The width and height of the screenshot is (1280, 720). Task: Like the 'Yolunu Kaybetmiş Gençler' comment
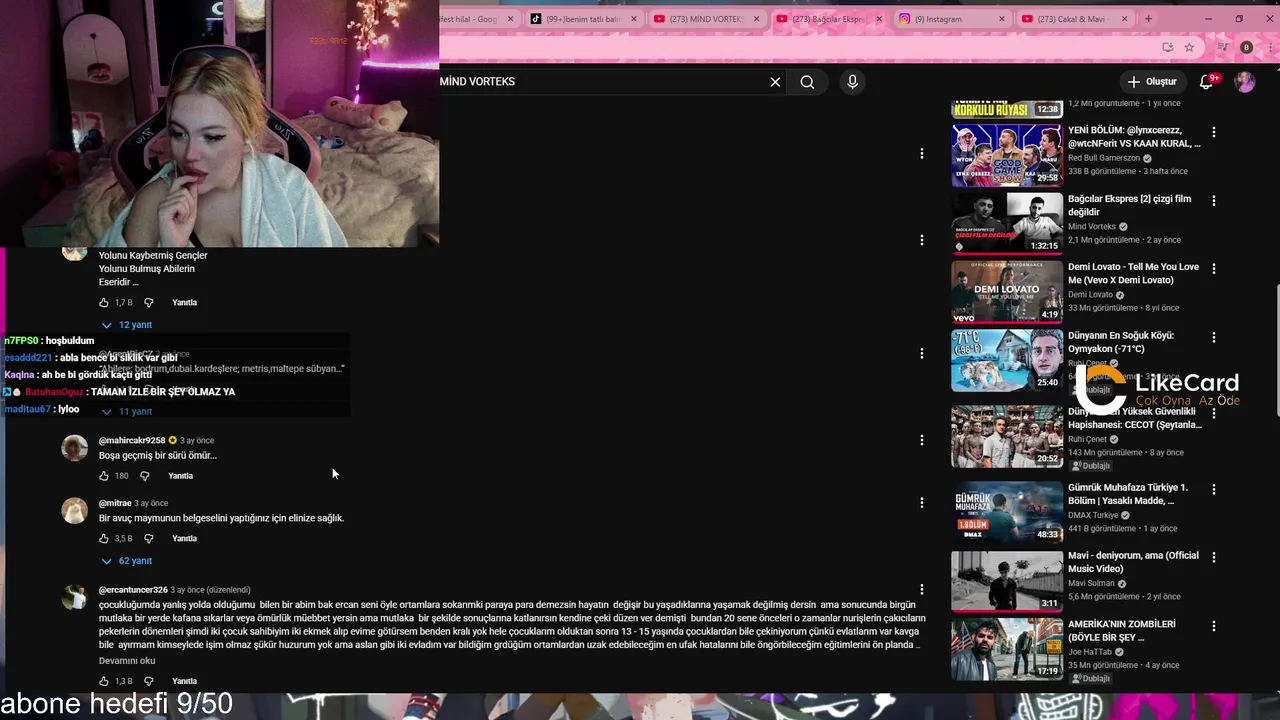click(104, 302)
